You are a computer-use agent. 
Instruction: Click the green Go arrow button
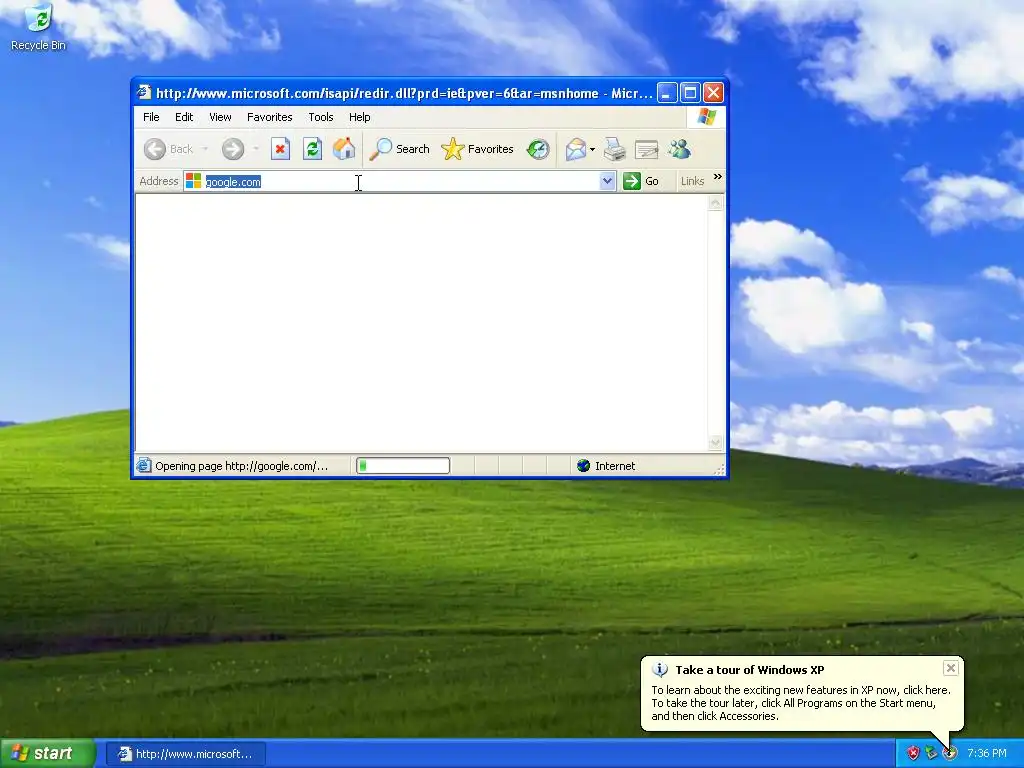point(641,181)
